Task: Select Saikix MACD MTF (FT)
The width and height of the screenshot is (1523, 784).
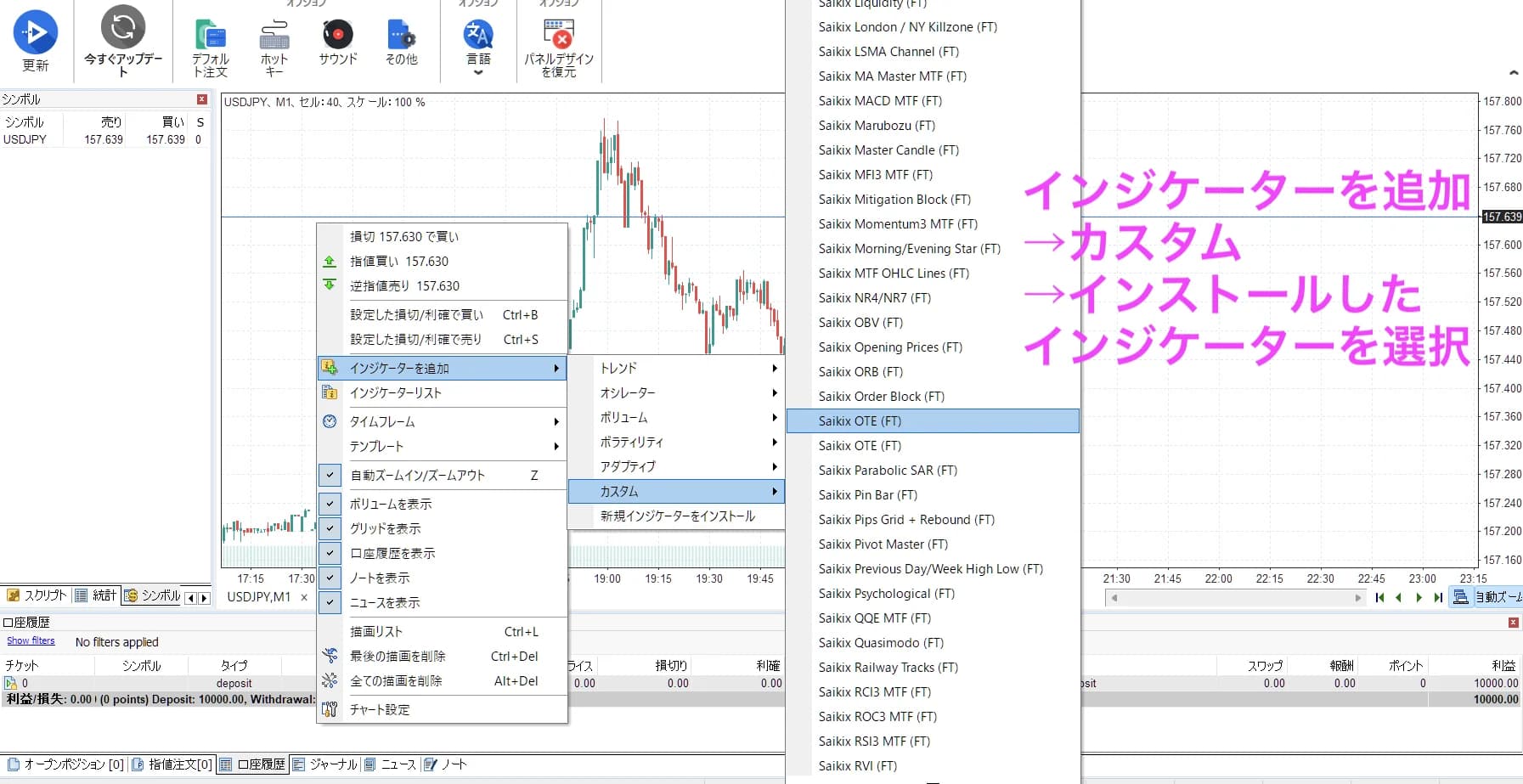Action: (x=933, y=100)
